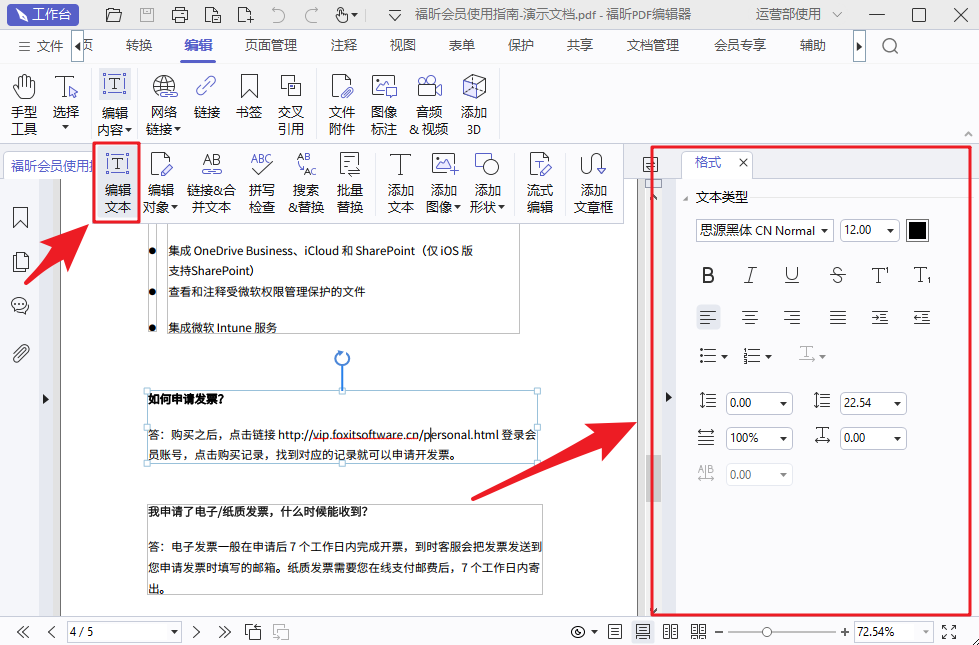979x645 pixels.
Task: Open the 书签 tool
Action: click(x=248, y=100)
